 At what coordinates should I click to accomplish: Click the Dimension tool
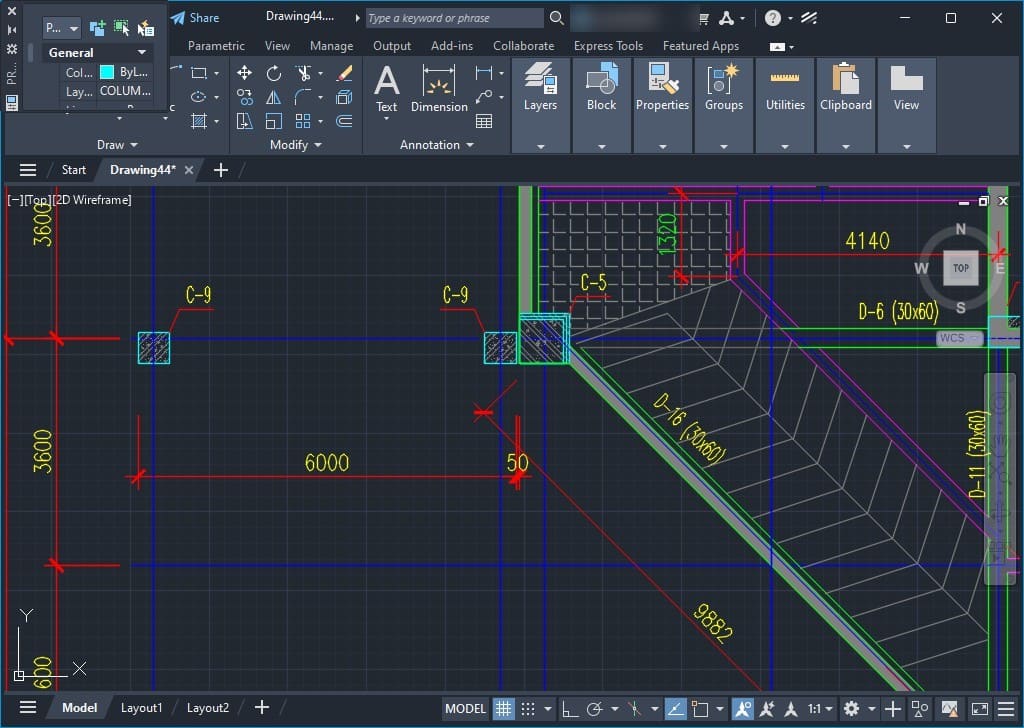tap(439, 89)
